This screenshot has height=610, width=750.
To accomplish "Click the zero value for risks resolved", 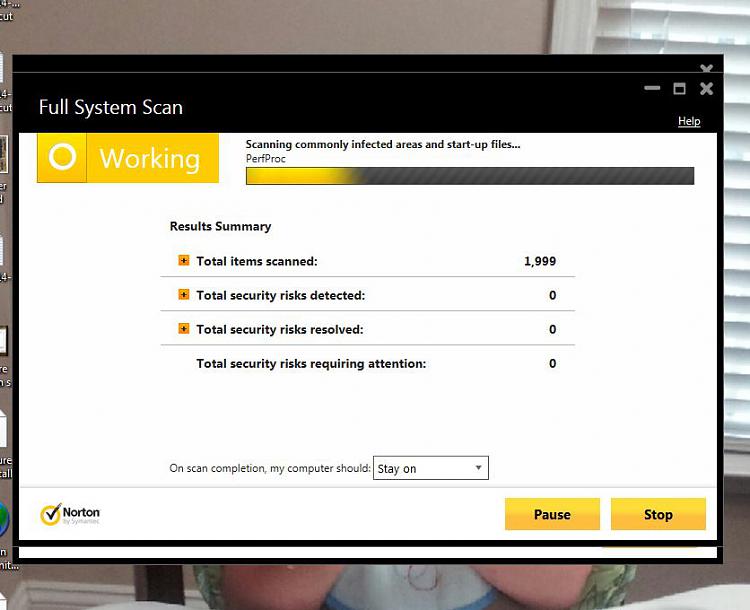I will (x=552, y=329).
